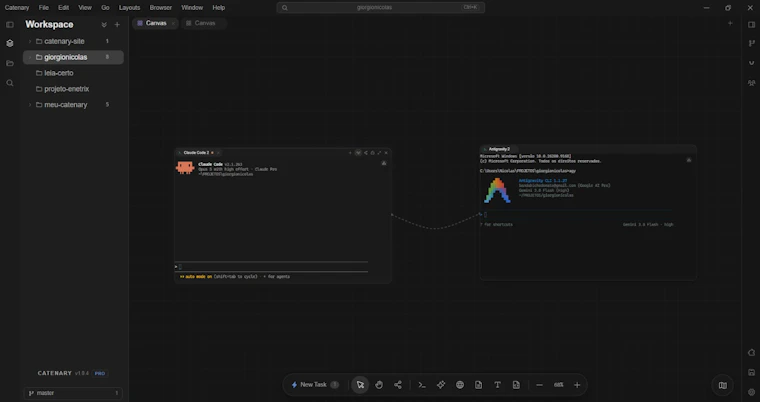Click the 68% zoom level value
The image size is (760, 402).
558,385
